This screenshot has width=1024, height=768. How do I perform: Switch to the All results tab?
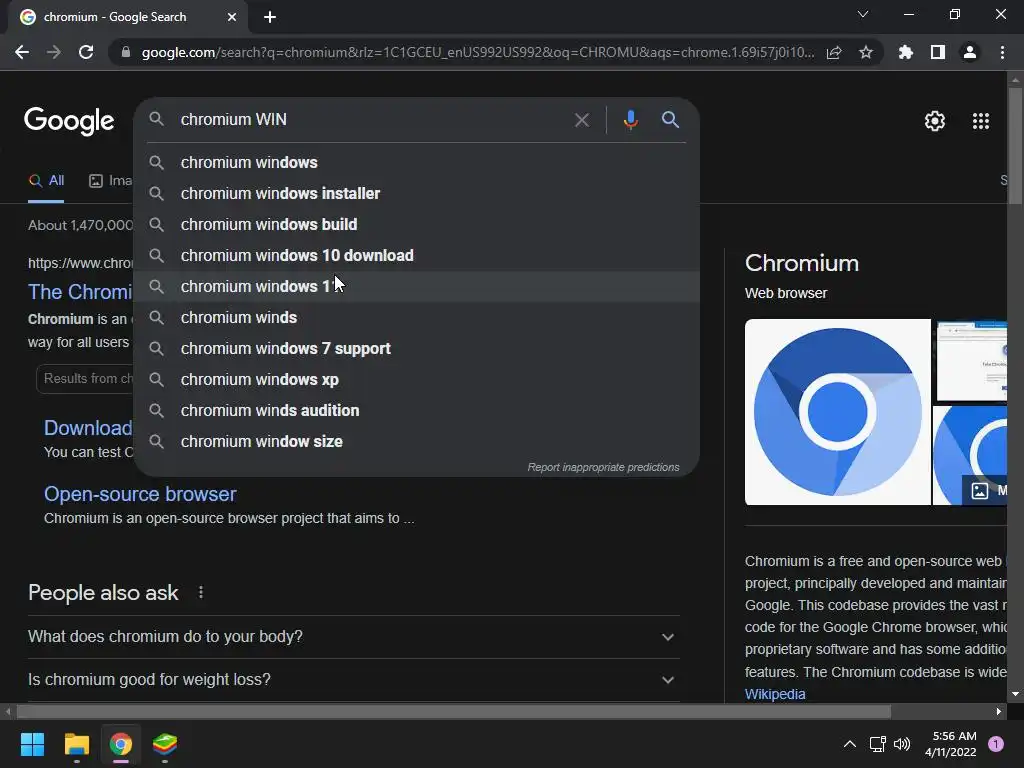46,181
